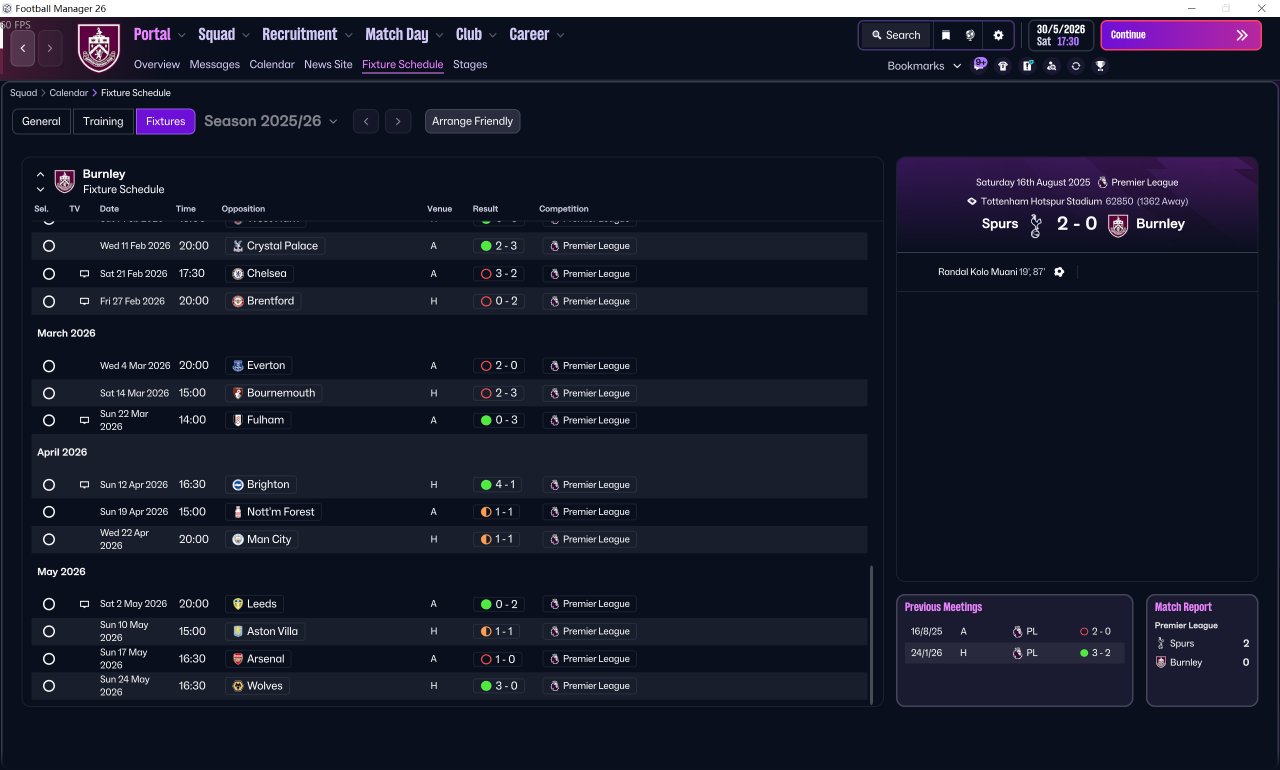Open the Recruitment menu
The height and width of the screenshot is (770, 1280).
coord(307,34)
